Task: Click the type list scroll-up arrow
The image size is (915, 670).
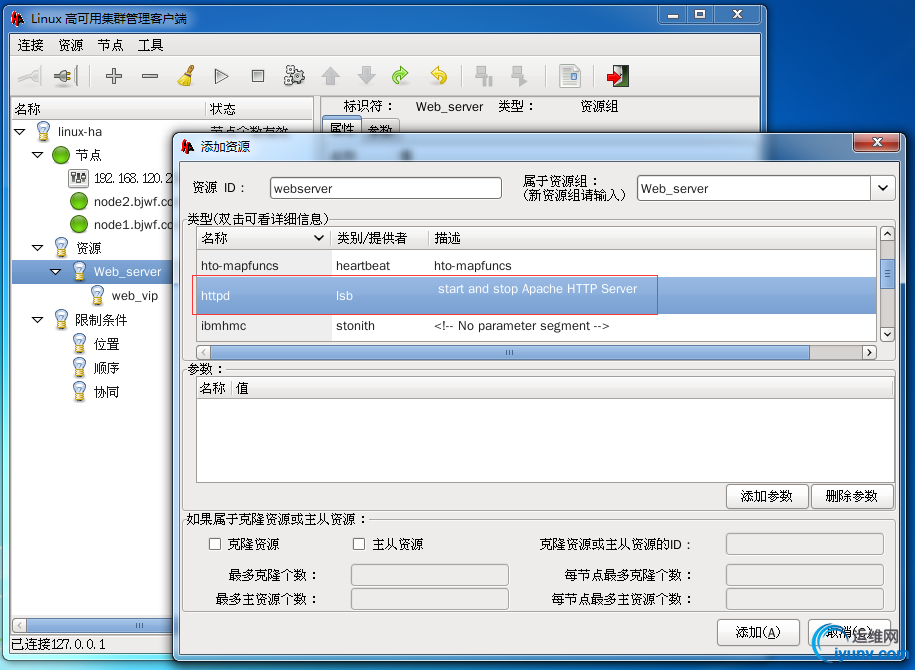Action: click(x=887, y=234)
